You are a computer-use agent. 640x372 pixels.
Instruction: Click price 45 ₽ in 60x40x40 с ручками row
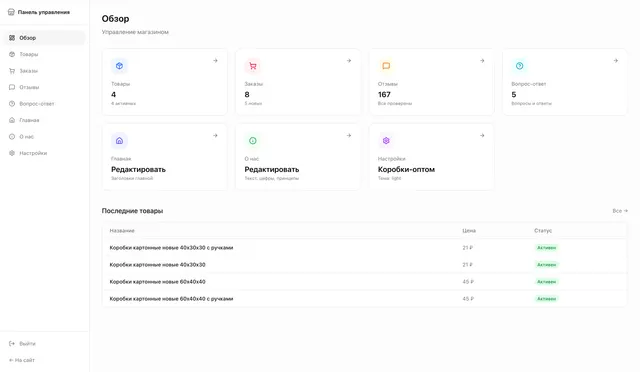pos(468,299)
